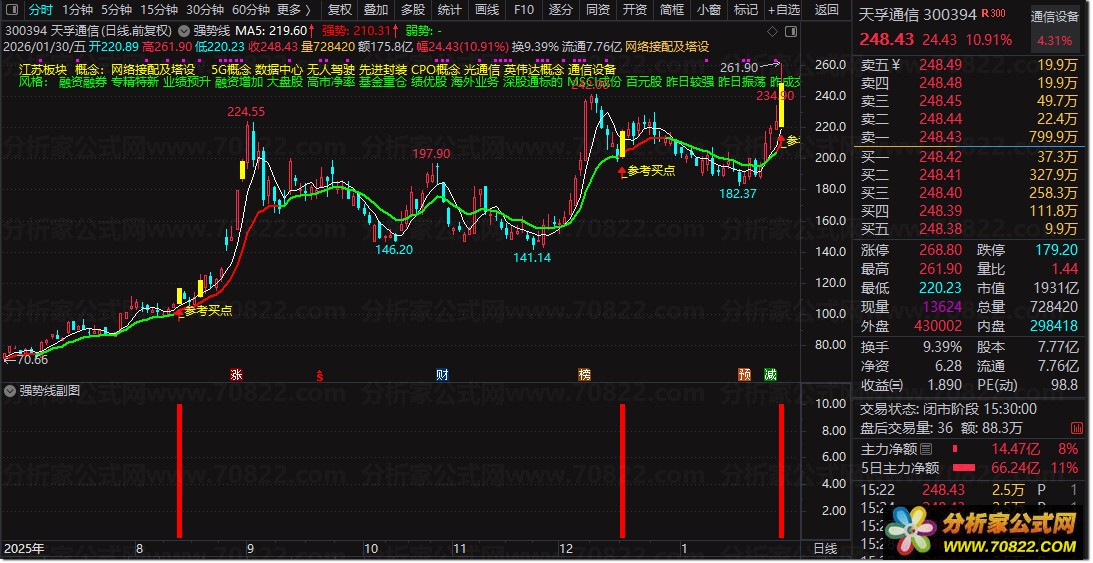Open the 复权 adjustment option

click(339, 10)
